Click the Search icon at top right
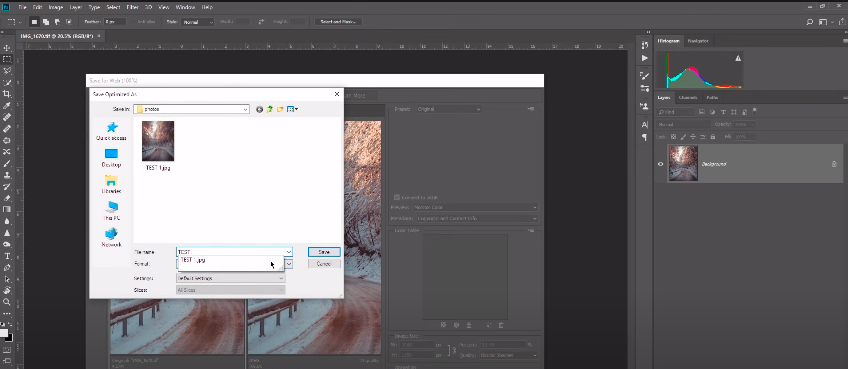 click(810, 22)
